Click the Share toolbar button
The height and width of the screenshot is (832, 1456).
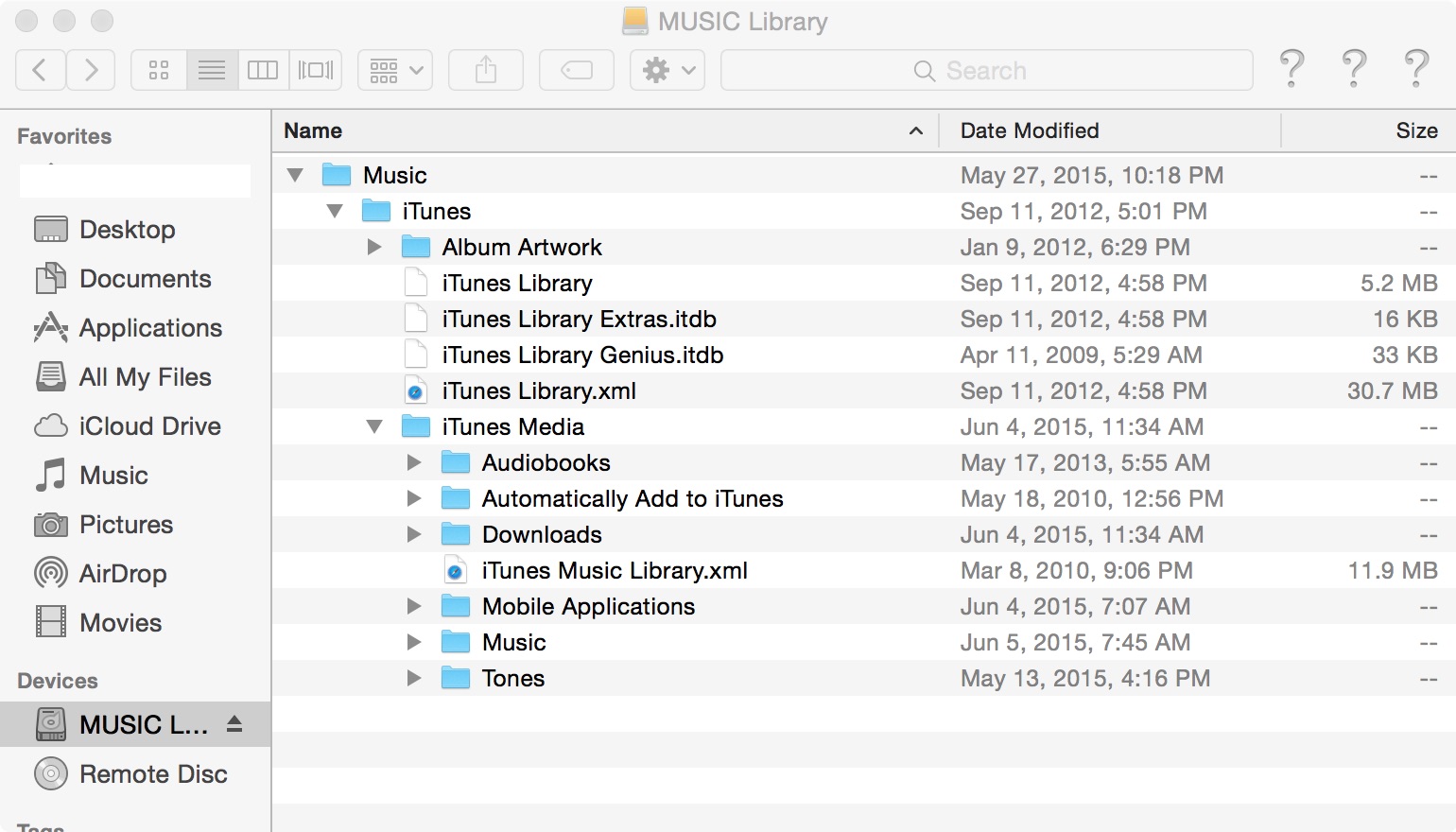click(x=486, y=70)
